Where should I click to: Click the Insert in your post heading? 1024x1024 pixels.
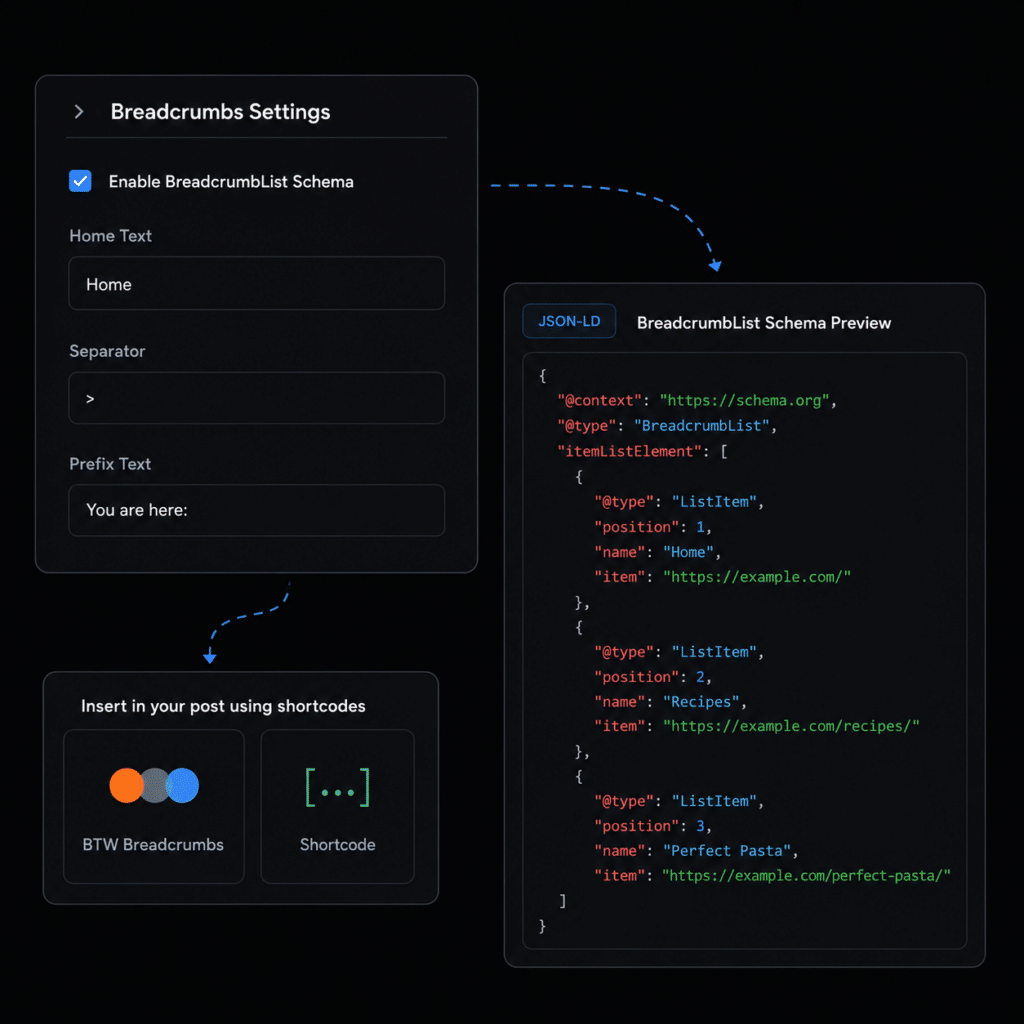pyautogui.click(x=223, y=706)
